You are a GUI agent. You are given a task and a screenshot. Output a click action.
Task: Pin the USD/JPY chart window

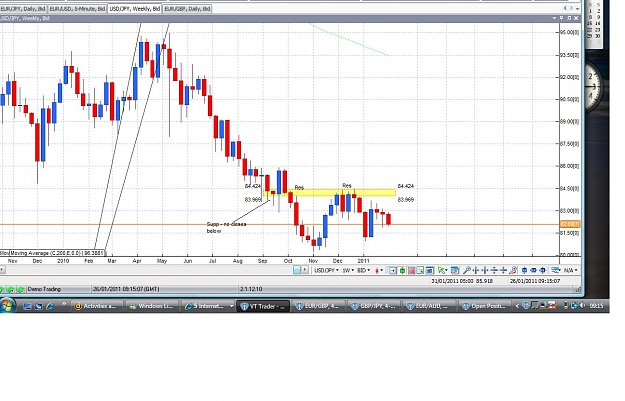561,18
